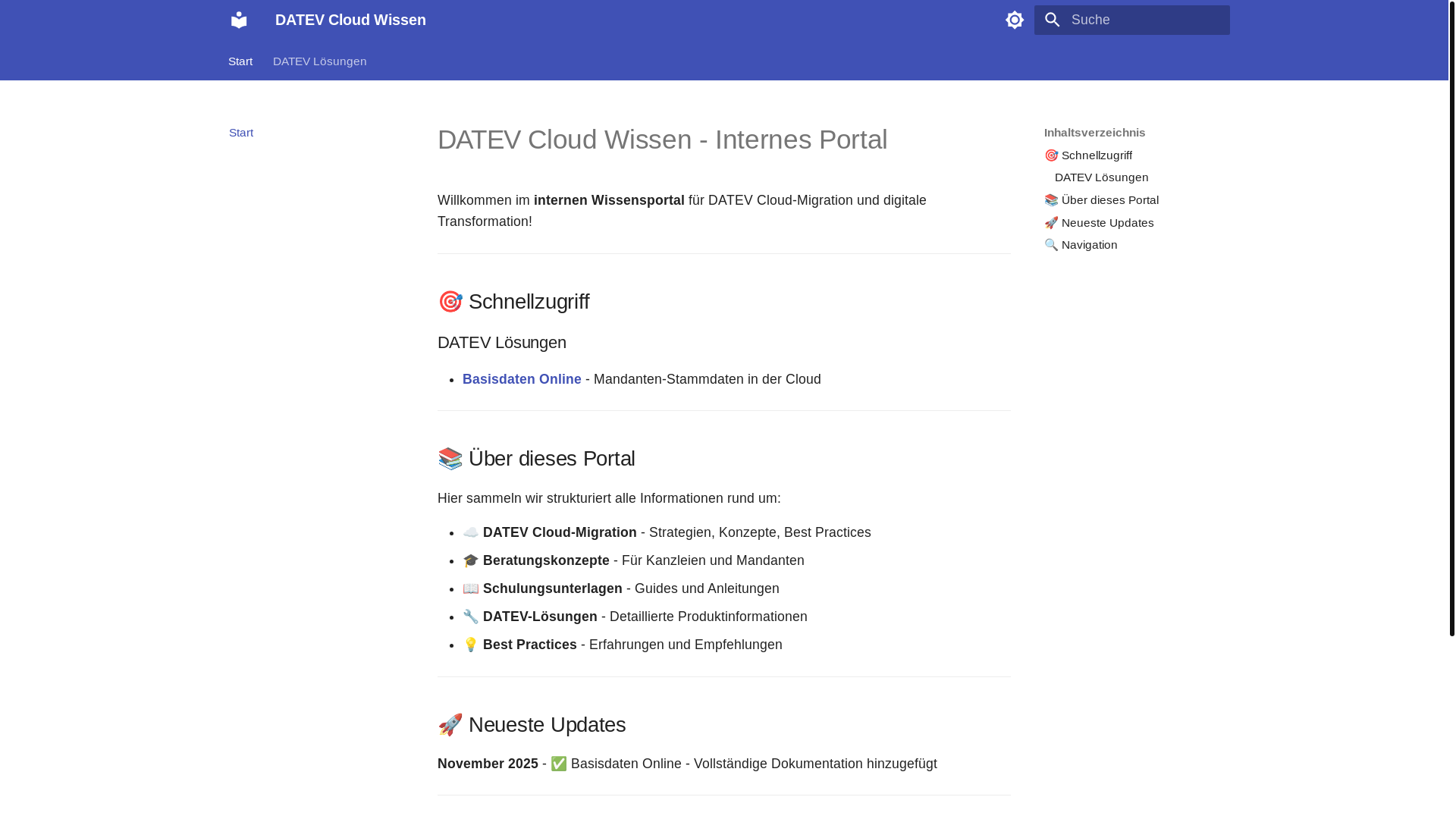This screenshot has width=1456, height=819.
Task: Click the Inhaltsverzeichnis label
Action: click(x=1094, y=133)
